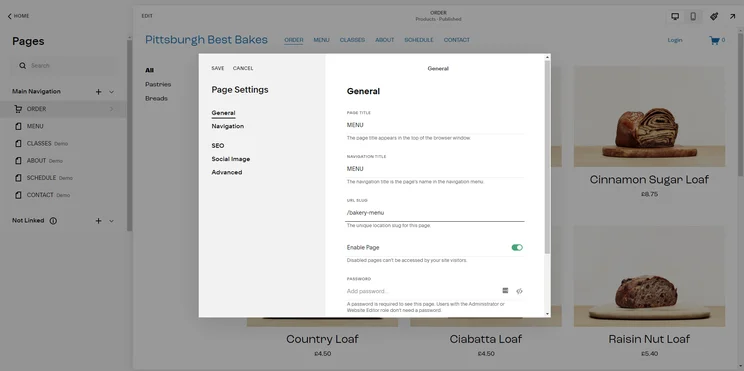
Task: Click MENU in the site navigation
Action: point(321,40)
